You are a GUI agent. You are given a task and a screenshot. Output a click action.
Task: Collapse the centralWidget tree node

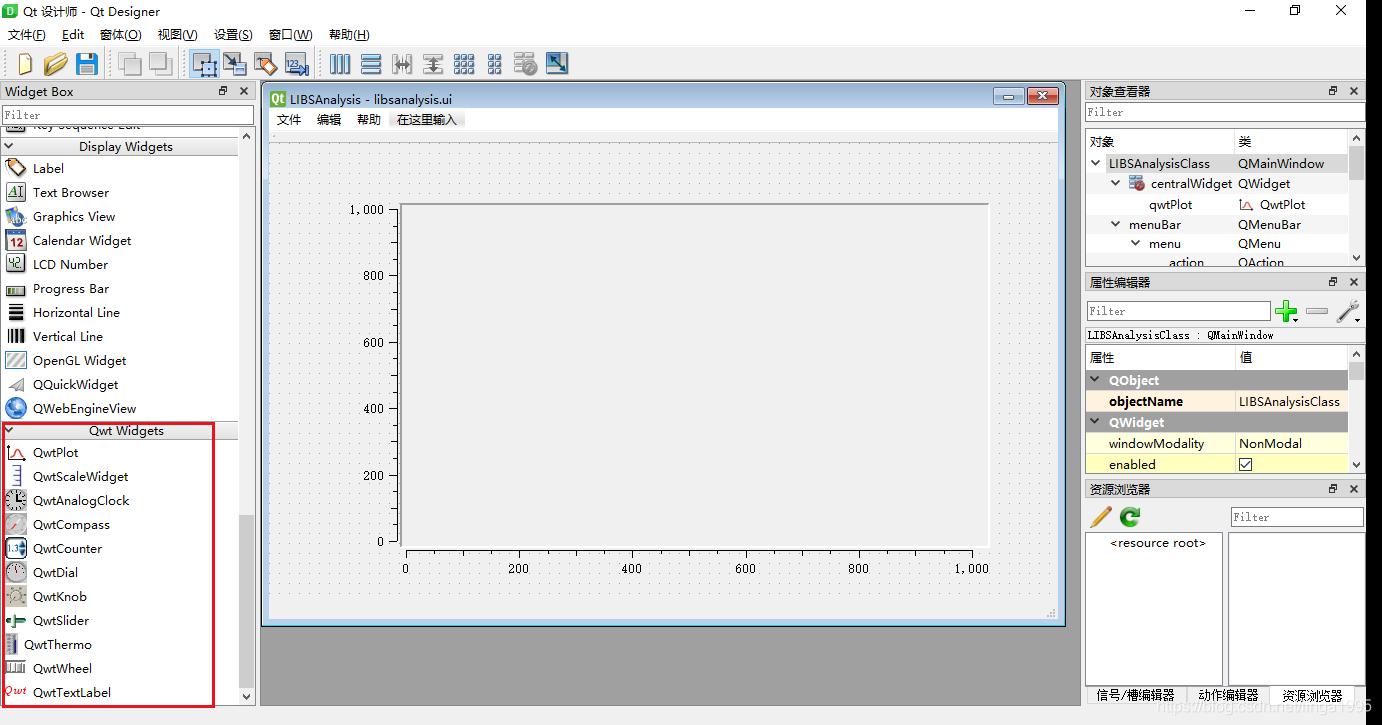(x=1117, y=184)
